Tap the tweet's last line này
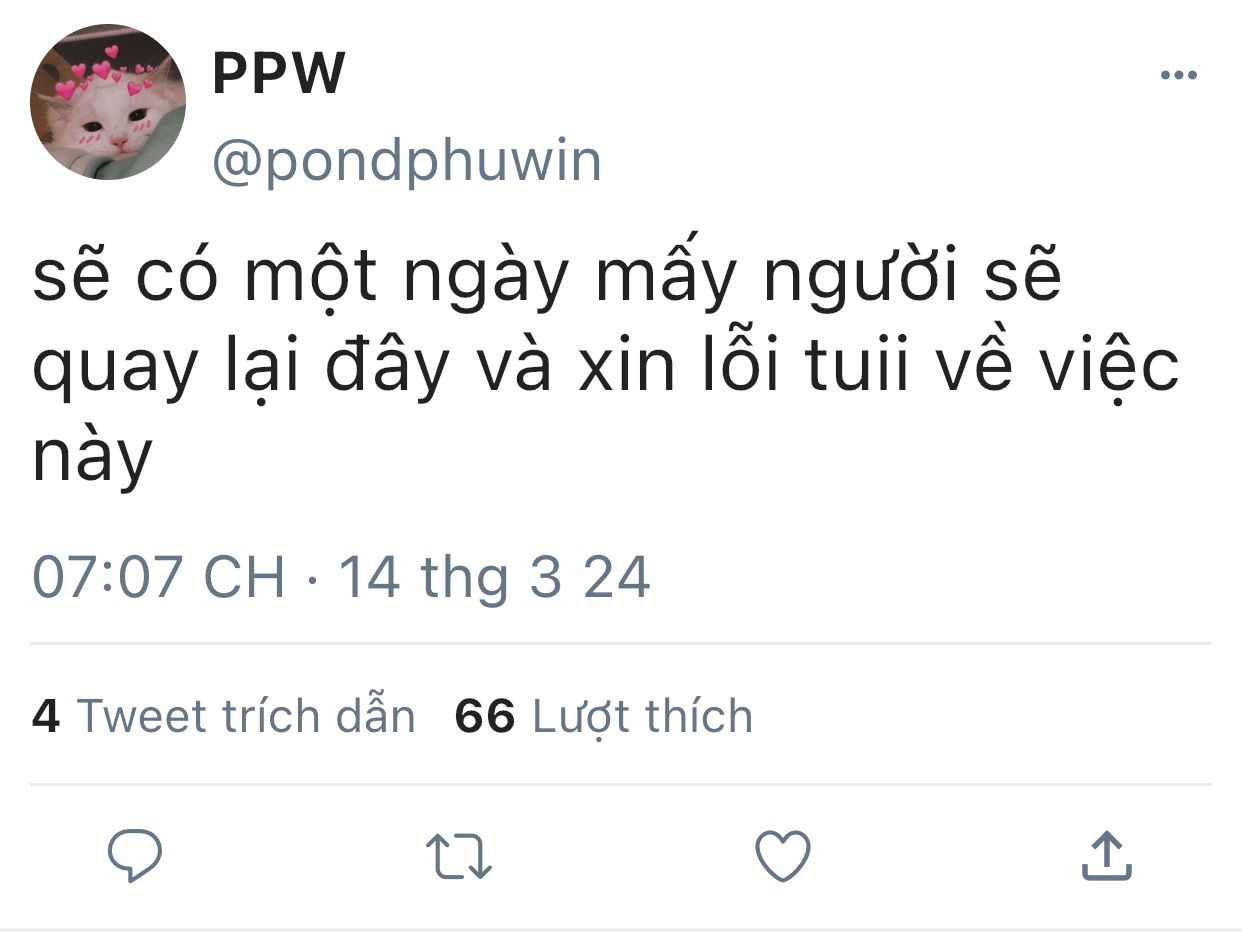Viewport: 1242px width, 948px height. click(x=92, y=458)
